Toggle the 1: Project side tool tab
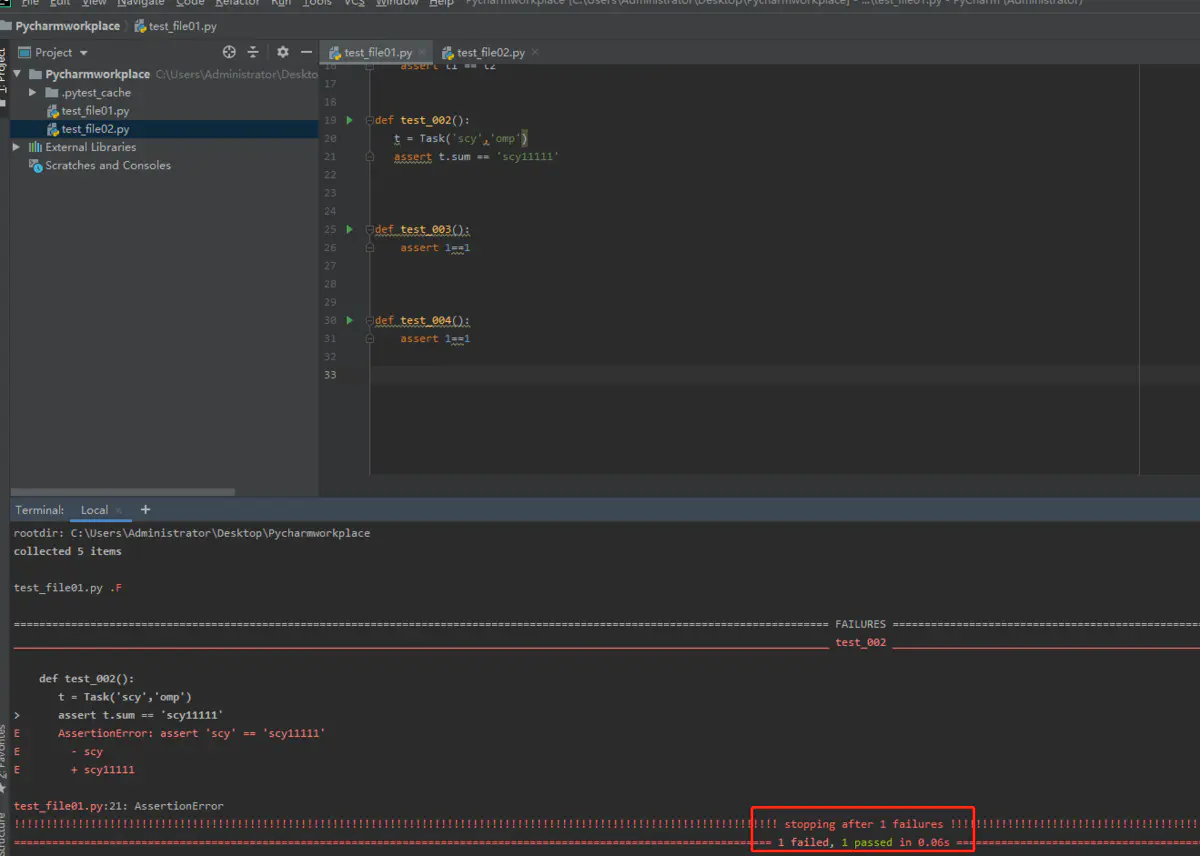This screenshot has width=1200, height=856. [x=3, y=75]
